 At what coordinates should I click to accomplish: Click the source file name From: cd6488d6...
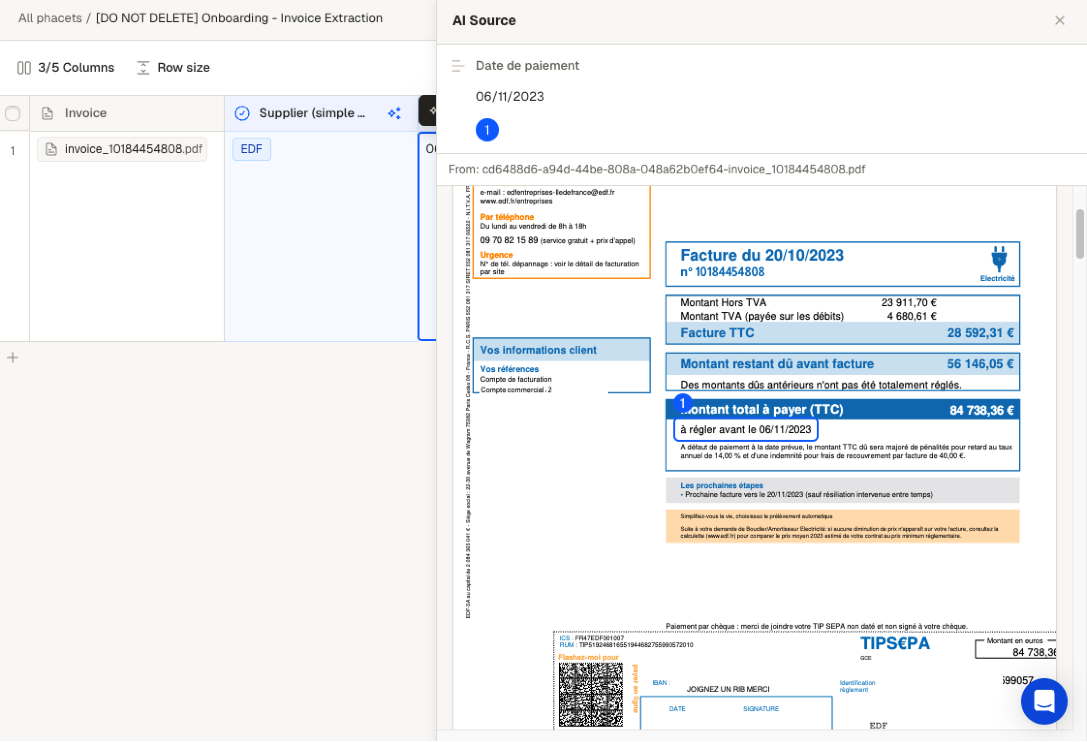click(x=656, y=169)
